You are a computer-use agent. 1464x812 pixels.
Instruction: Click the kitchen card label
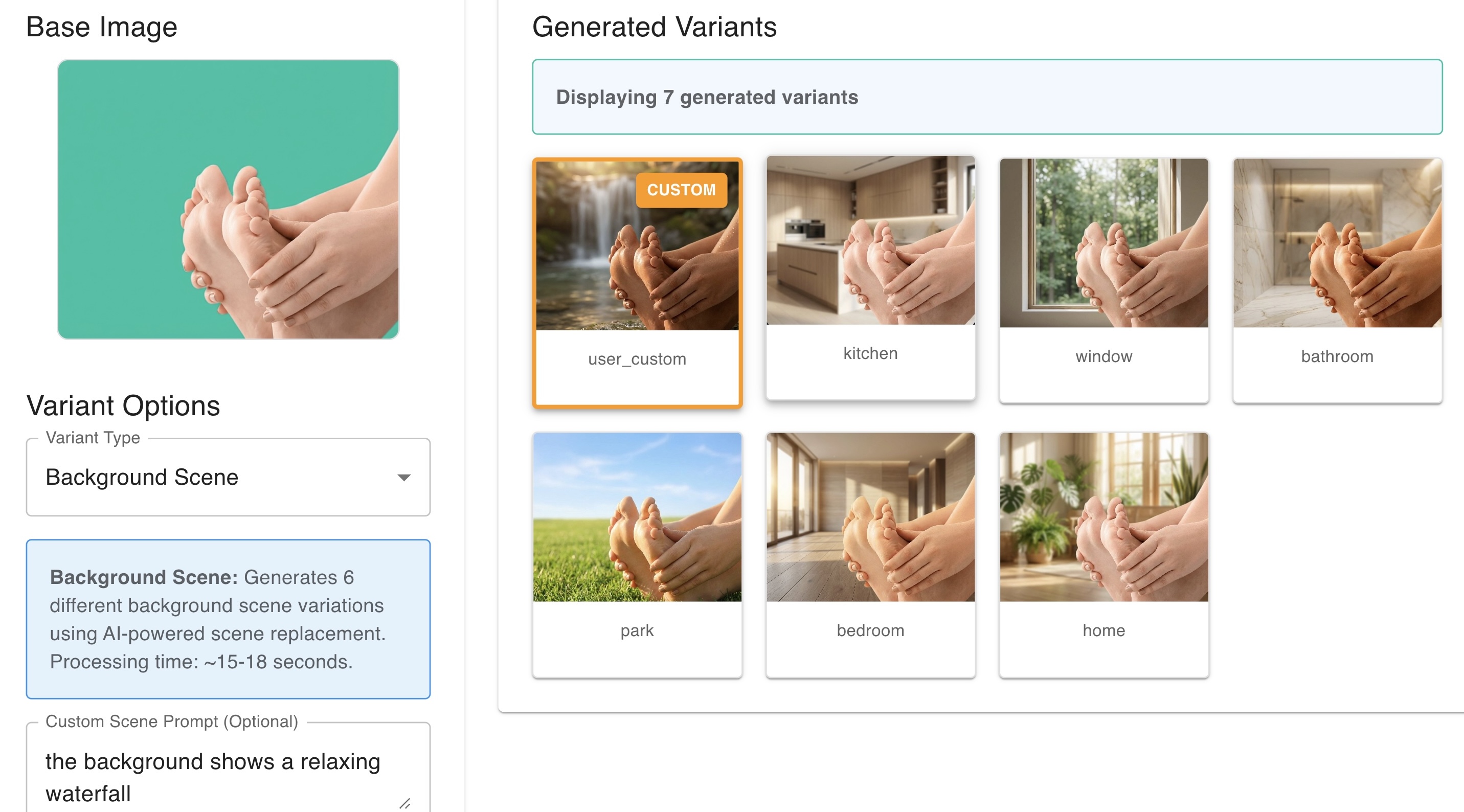click(870, 353)
